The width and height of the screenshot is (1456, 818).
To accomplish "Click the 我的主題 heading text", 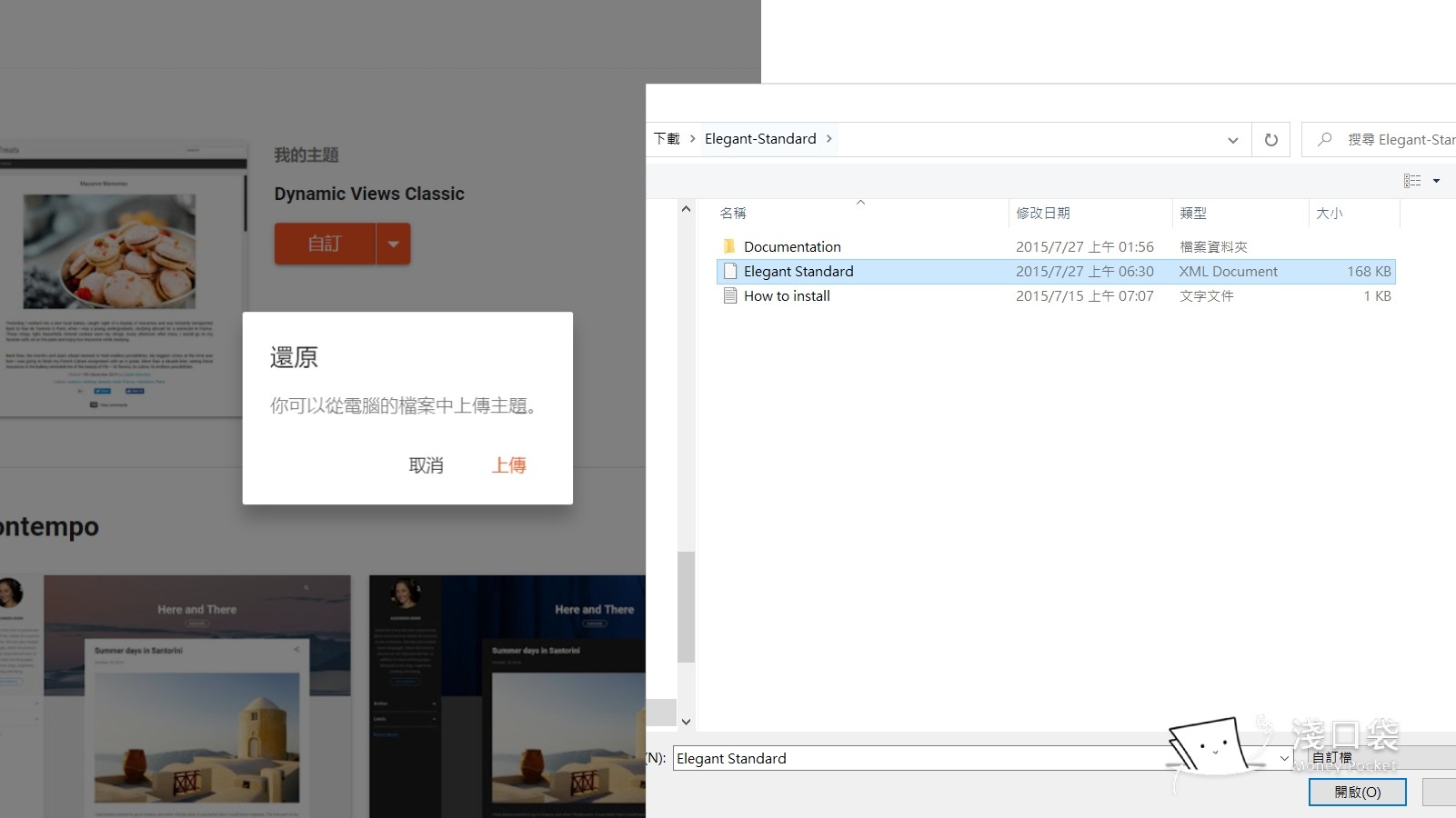I will point(306,155).
